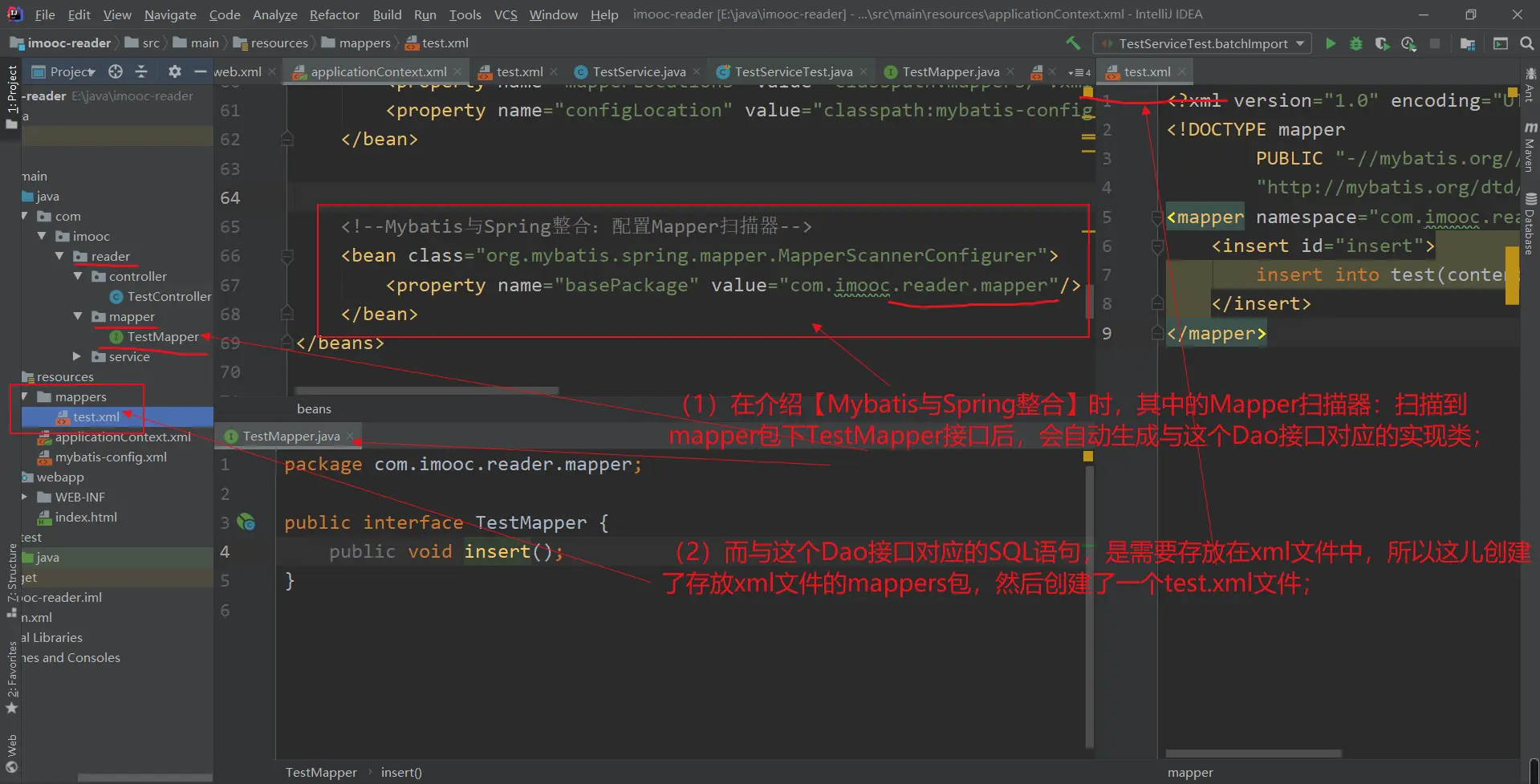
Task: Open Search Everywhere magnifier icon
Action: (x=1526, y=43)
